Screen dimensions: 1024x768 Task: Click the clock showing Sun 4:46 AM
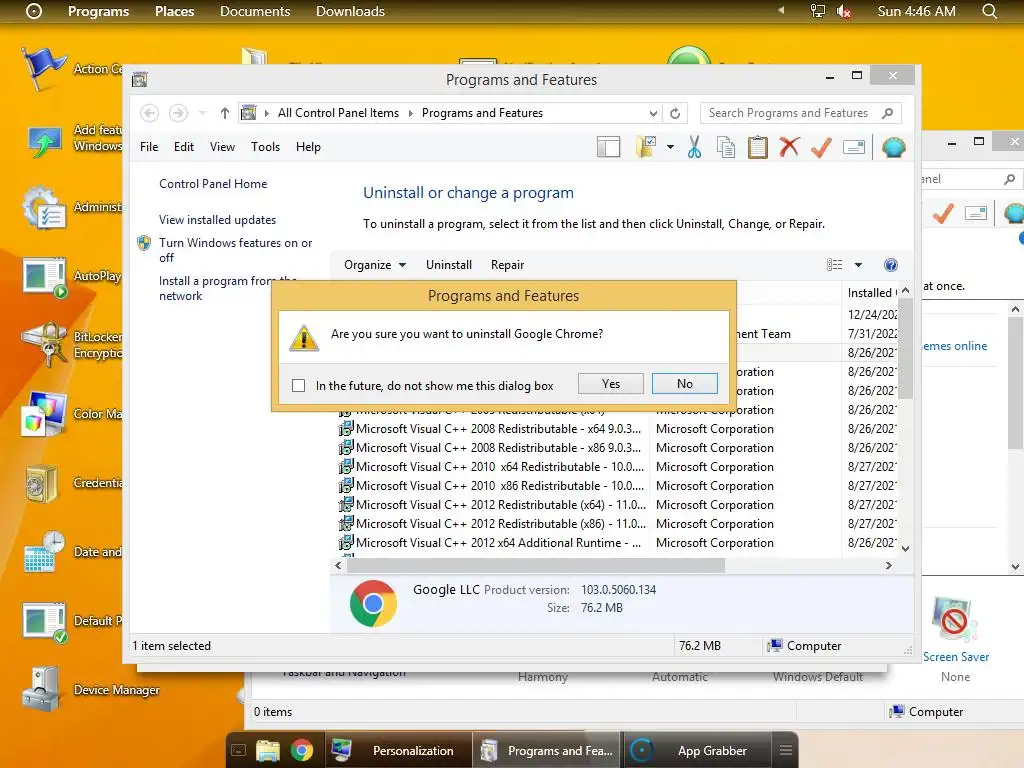(916, 11)
